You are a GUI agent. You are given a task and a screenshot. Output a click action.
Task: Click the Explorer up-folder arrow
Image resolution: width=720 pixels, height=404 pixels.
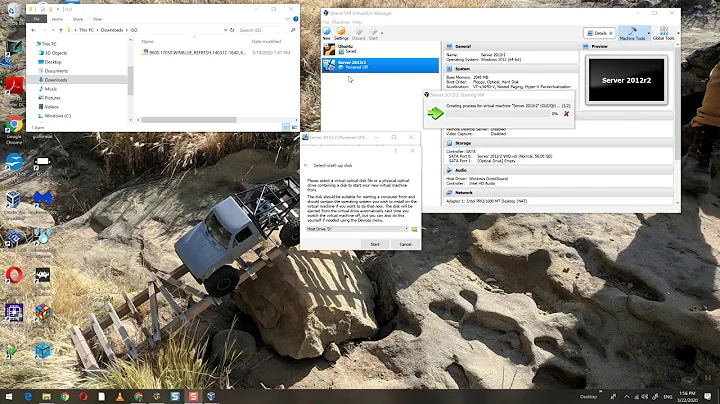61,30
